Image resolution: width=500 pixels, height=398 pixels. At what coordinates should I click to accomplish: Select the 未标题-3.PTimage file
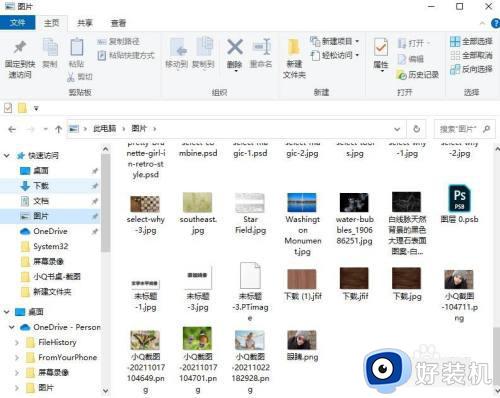tap(250, 292)
